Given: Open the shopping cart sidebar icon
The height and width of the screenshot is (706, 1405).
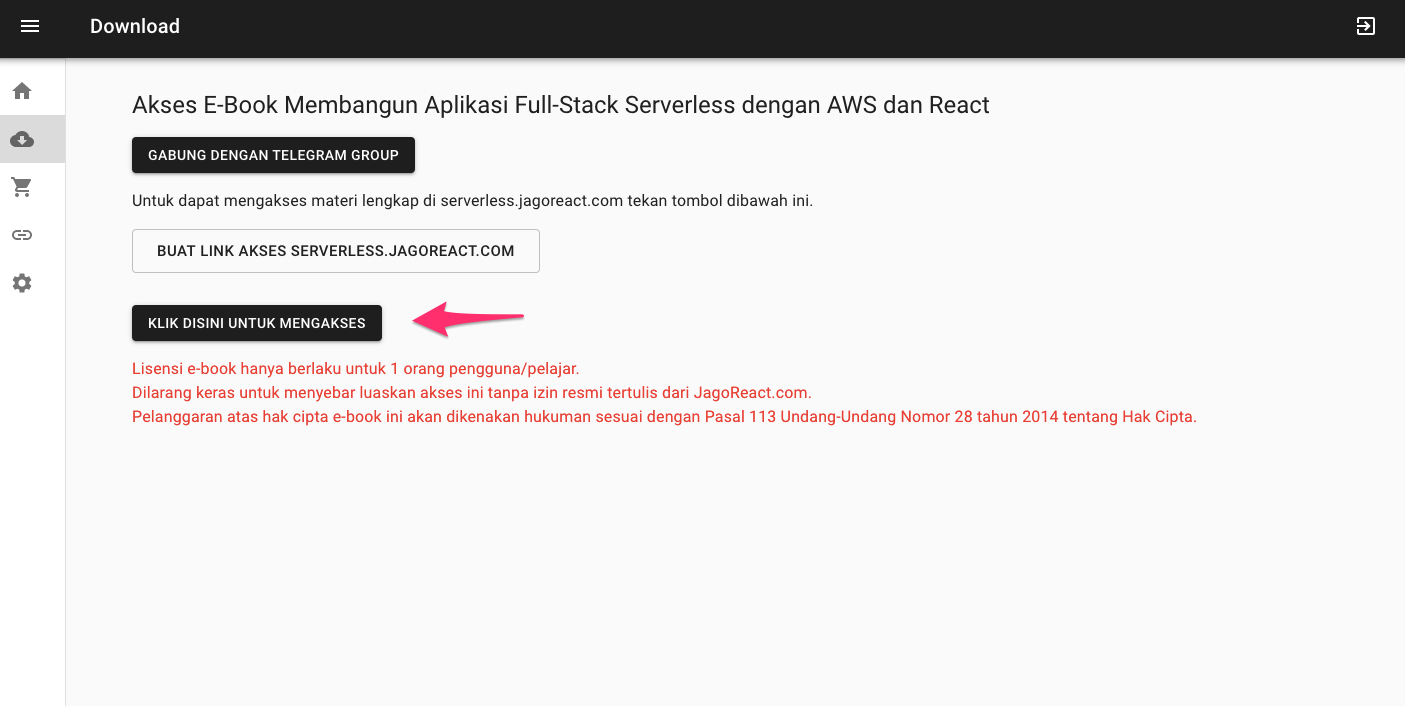Looking at the screenshot, I should (x=22, y=187).
